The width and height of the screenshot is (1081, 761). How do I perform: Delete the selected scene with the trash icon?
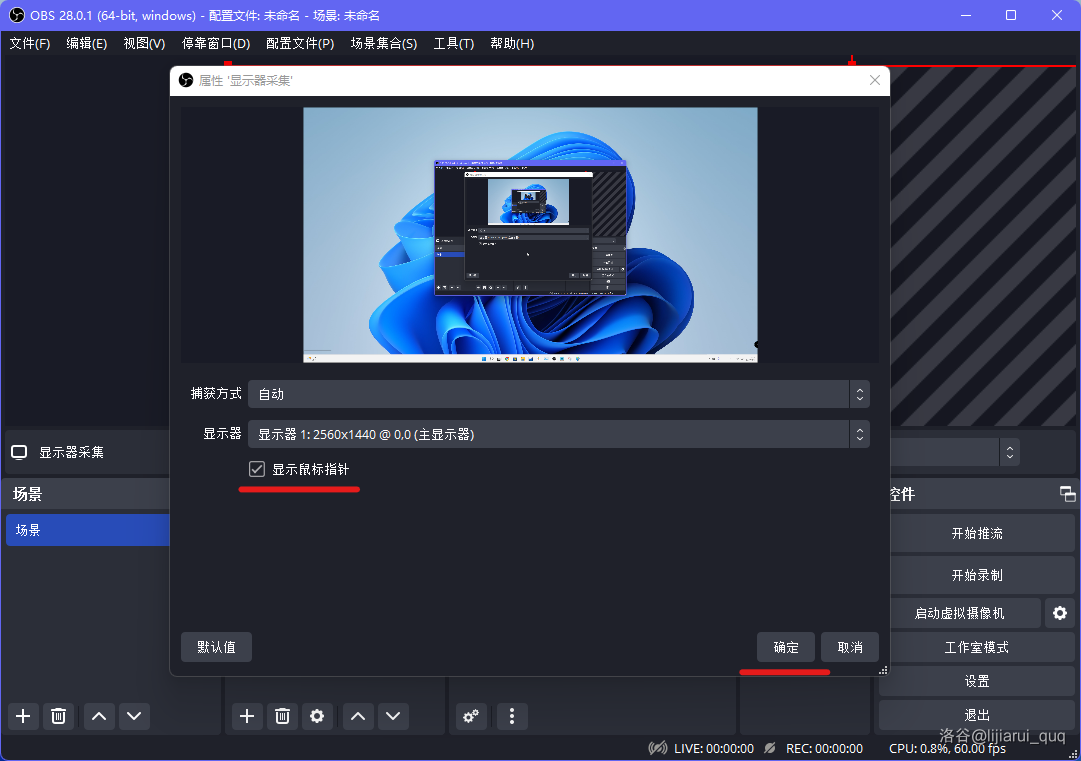coord(59,716)
